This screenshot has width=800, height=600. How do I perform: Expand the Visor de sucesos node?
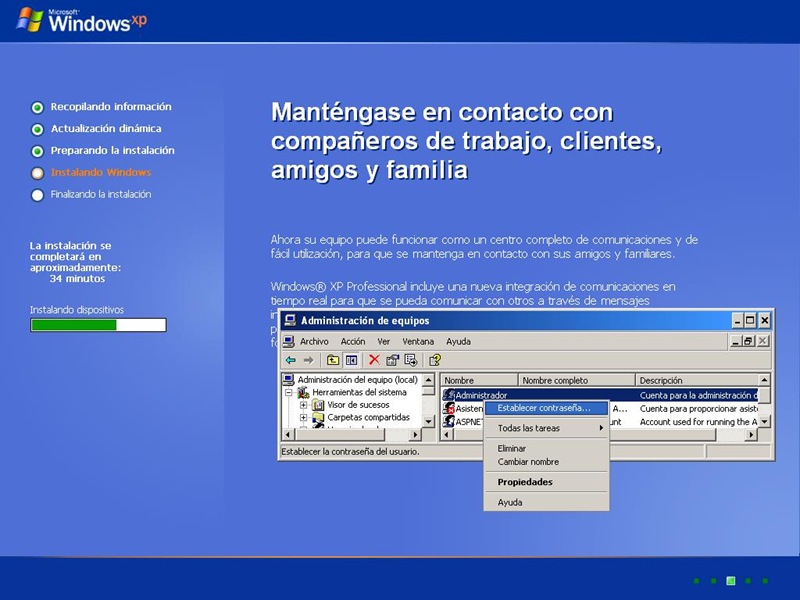tap(304, 405)
